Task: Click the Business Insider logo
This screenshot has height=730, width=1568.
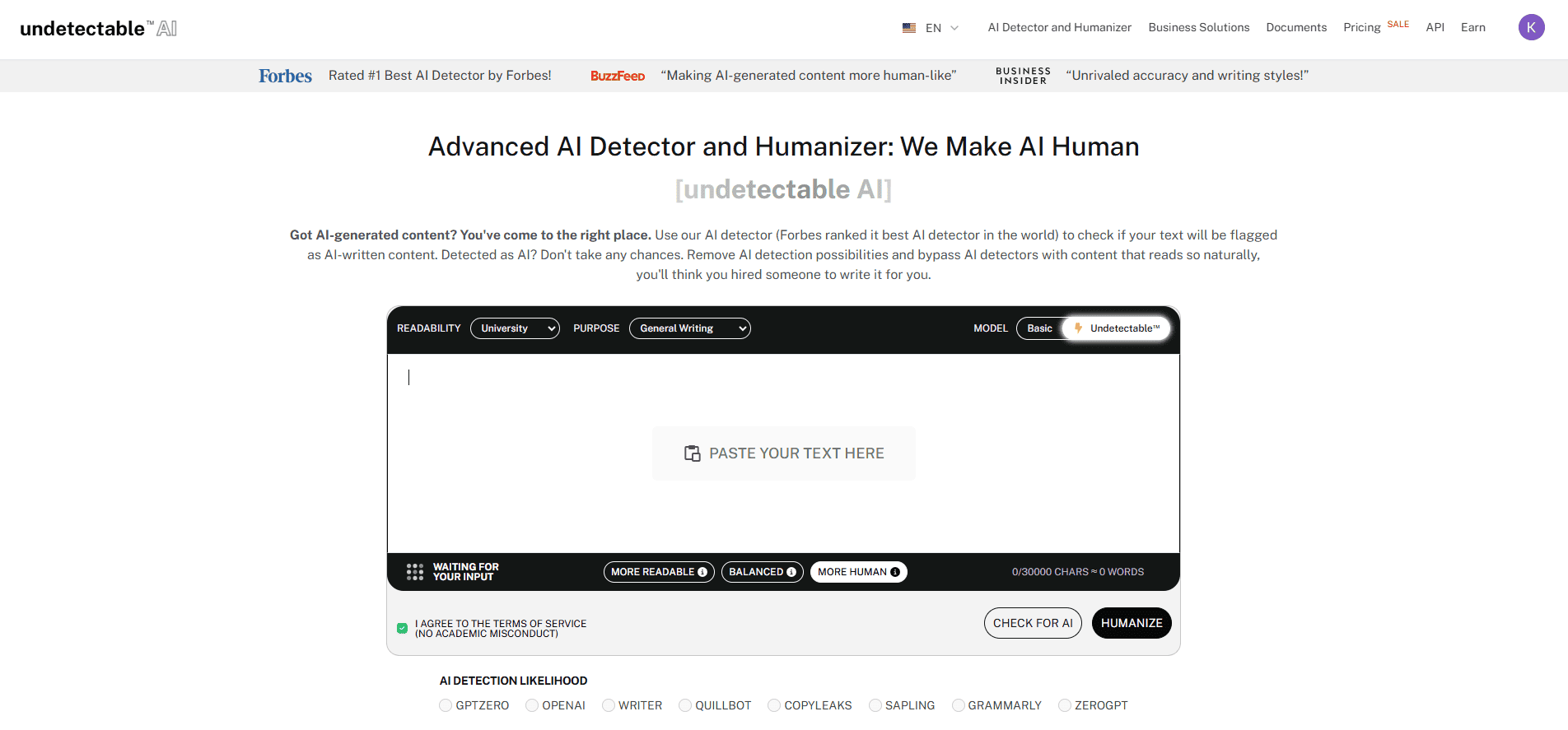Action: coord(1023,76)
